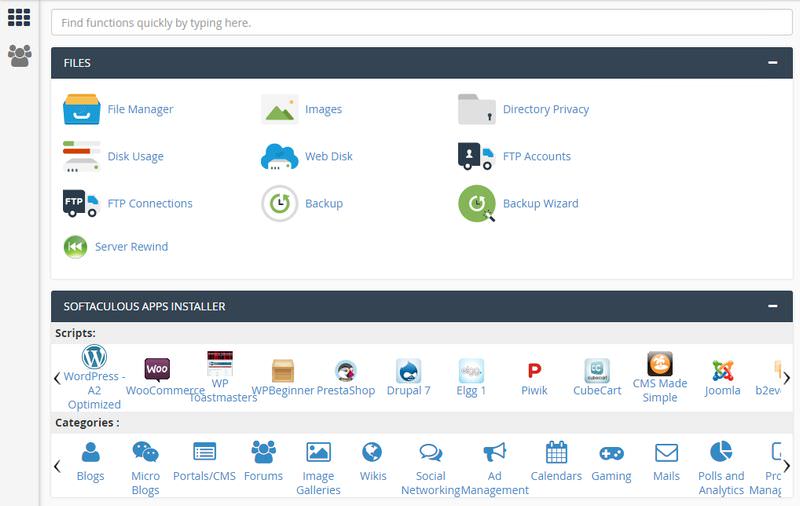Collapse the FILES section
The height and width of the screenshot is (506, 800).
(x=772, y=63)
